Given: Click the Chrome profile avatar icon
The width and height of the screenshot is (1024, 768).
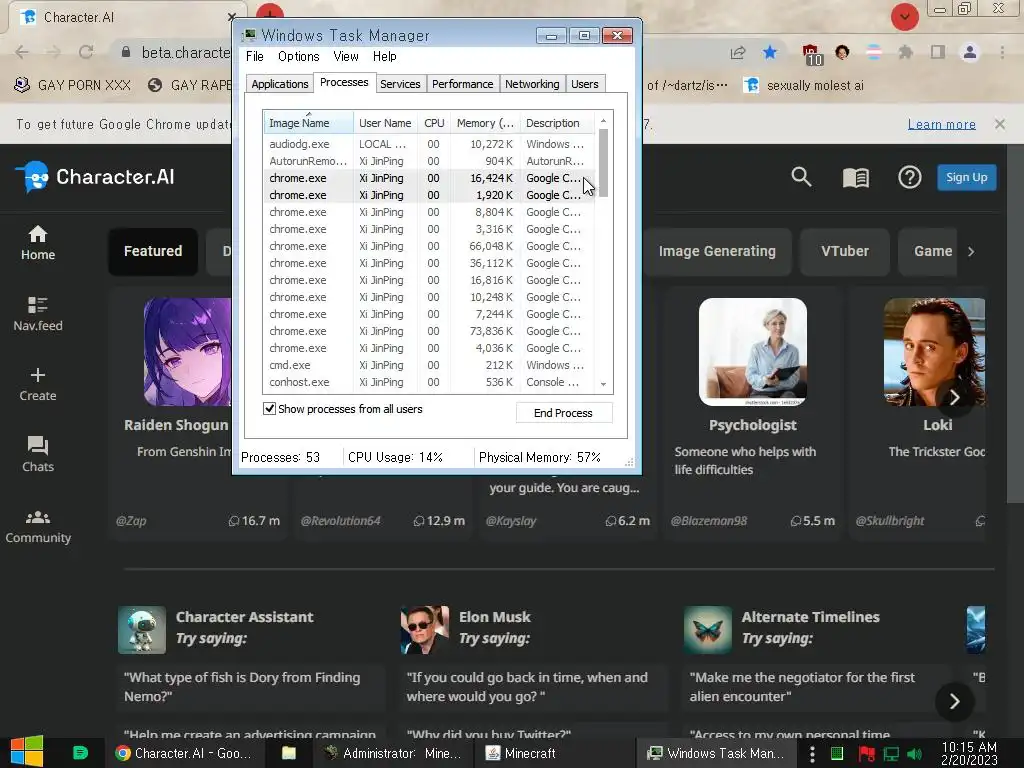Looking at the screenshot, I should point(970,52).
